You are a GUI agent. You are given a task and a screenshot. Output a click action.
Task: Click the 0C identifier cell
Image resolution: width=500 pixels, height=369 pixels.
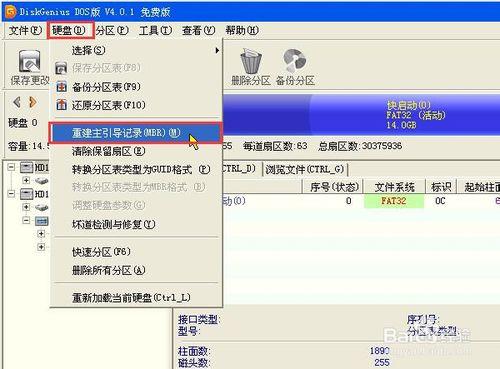tap(440, 201)
